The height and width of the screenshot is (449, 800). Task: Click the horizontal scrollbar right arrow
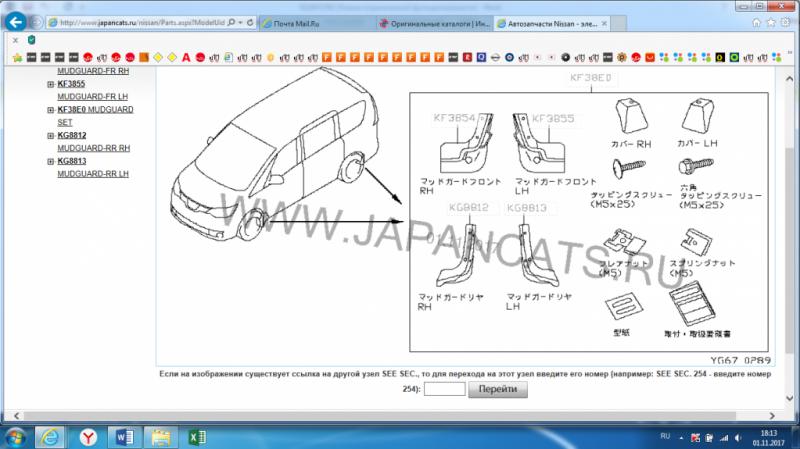pyautogui.click(x=772, y=416)
